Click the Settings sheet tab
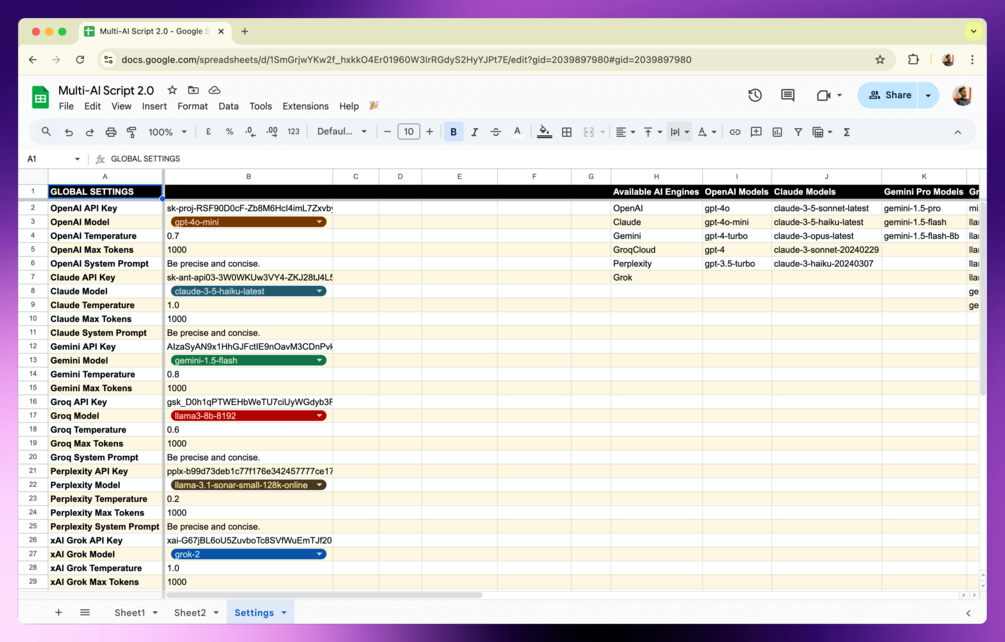Viewport: 1005px width, 642px height. click(254, 613)
